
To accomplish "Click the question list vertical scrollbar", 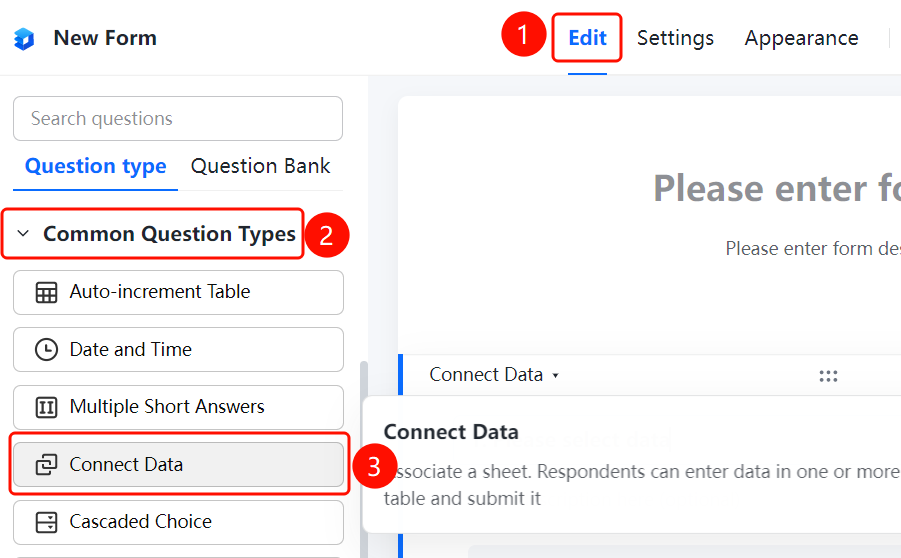I will [364, 460].
